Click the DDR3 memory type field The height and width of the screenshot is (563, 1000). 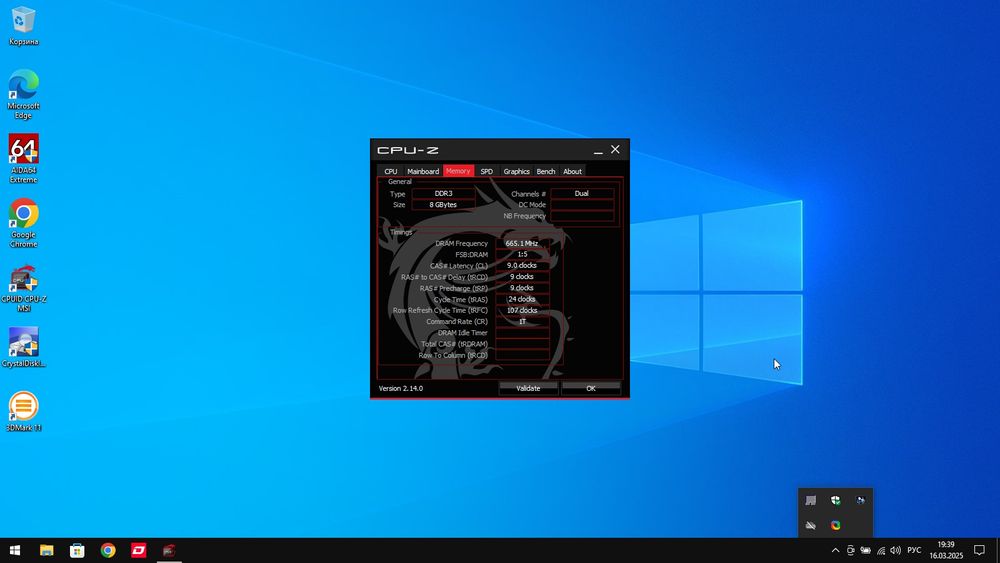coord(443,193)
